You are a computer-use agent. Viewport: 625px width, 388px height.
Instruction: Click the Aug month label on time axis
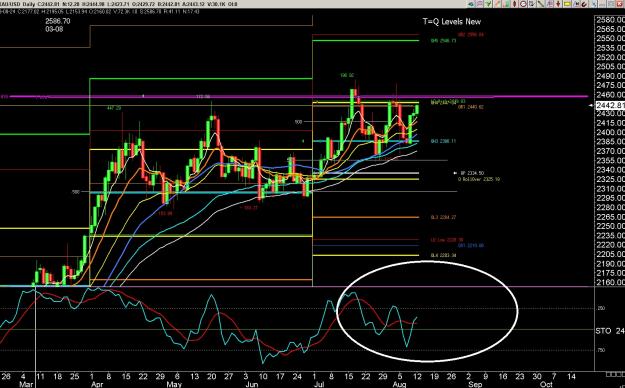(399, 384)
